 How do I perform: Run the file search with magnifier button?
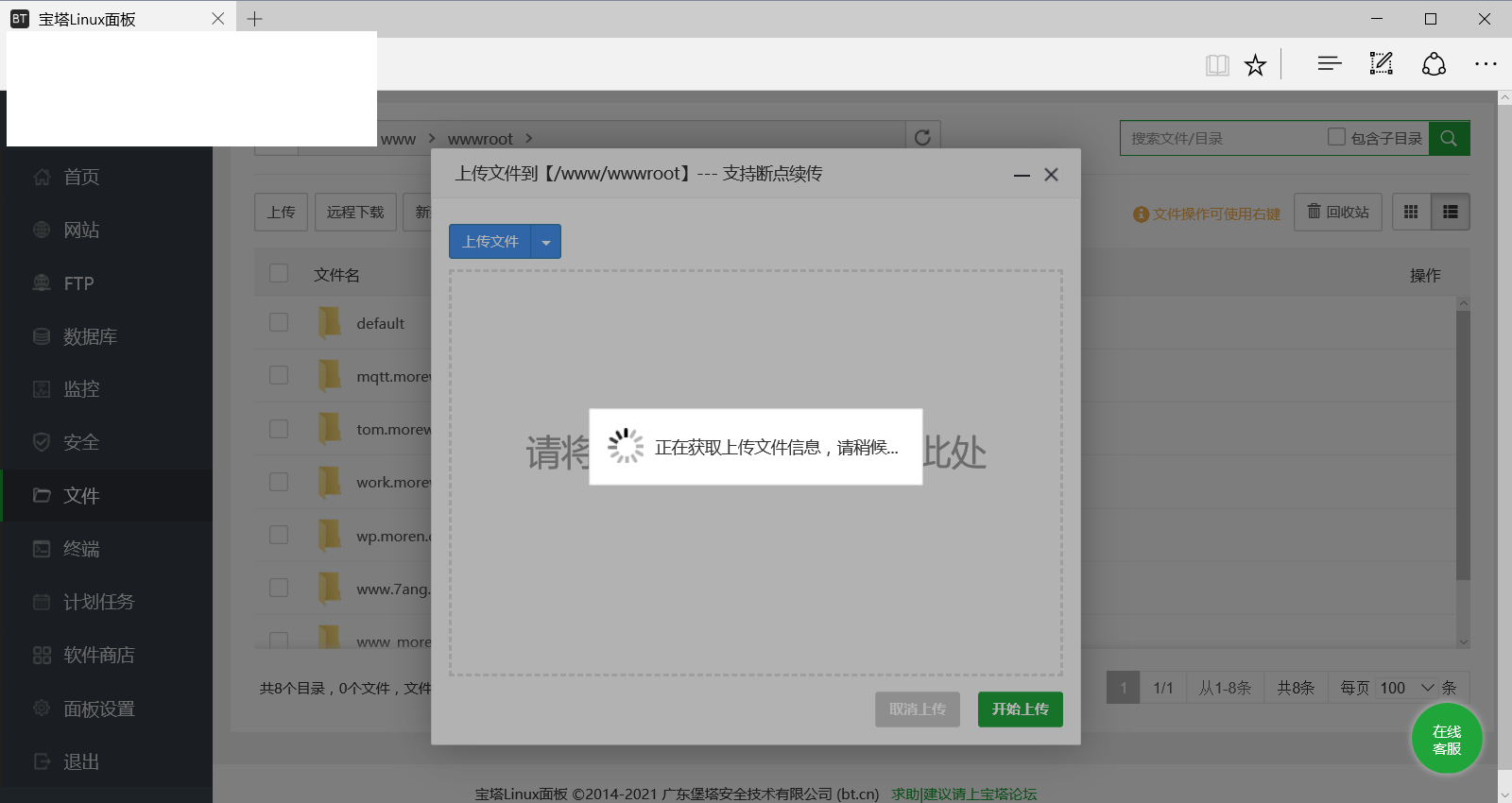pos(1449,138)
